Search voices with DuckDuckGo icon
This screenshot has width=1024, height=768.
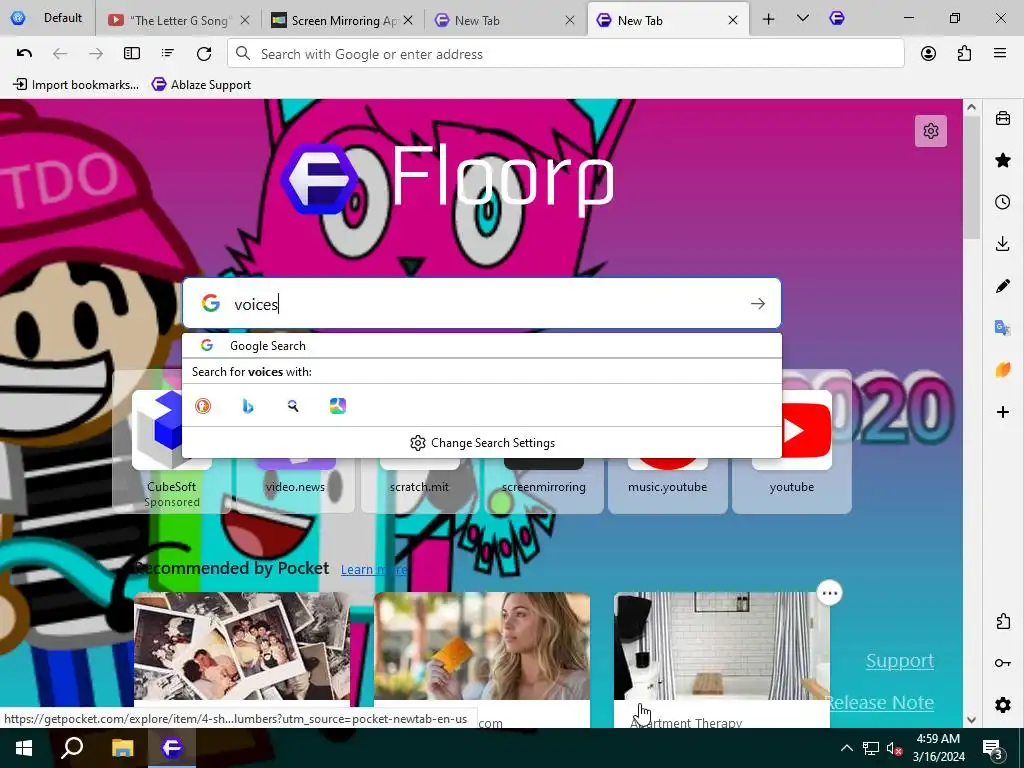coord(203,406)
